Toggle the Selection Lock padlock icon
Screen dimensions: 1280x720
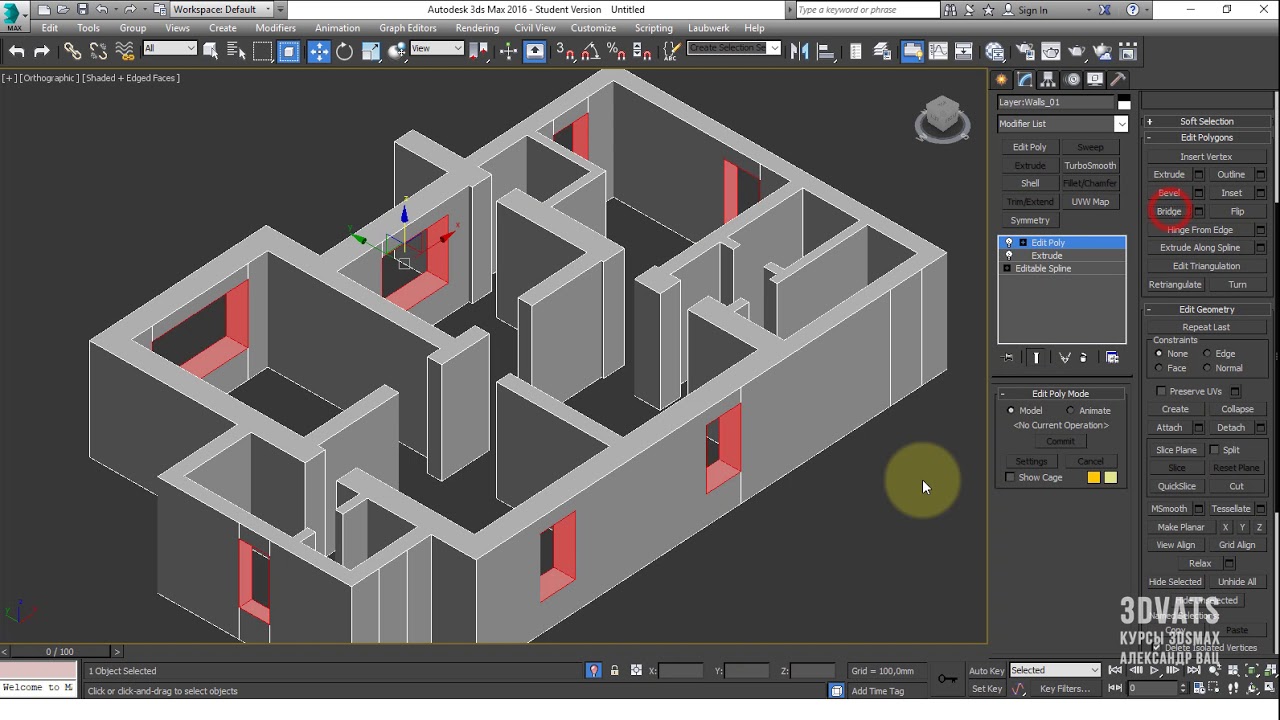pos(614,671)
